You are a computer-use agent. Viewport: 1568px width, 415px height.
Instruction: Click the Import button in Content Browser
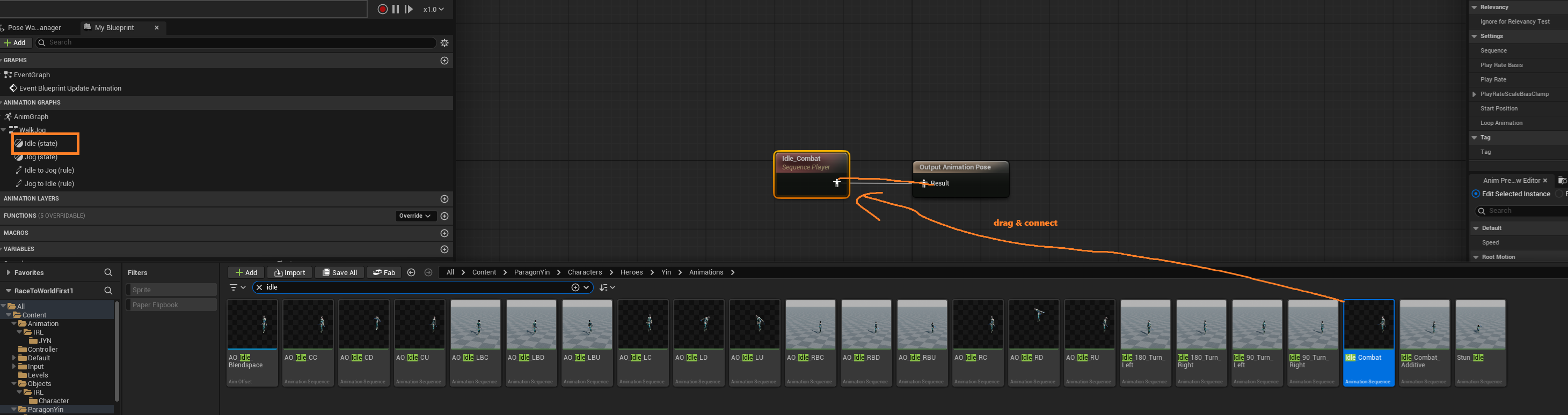click(x=290, y=273)
